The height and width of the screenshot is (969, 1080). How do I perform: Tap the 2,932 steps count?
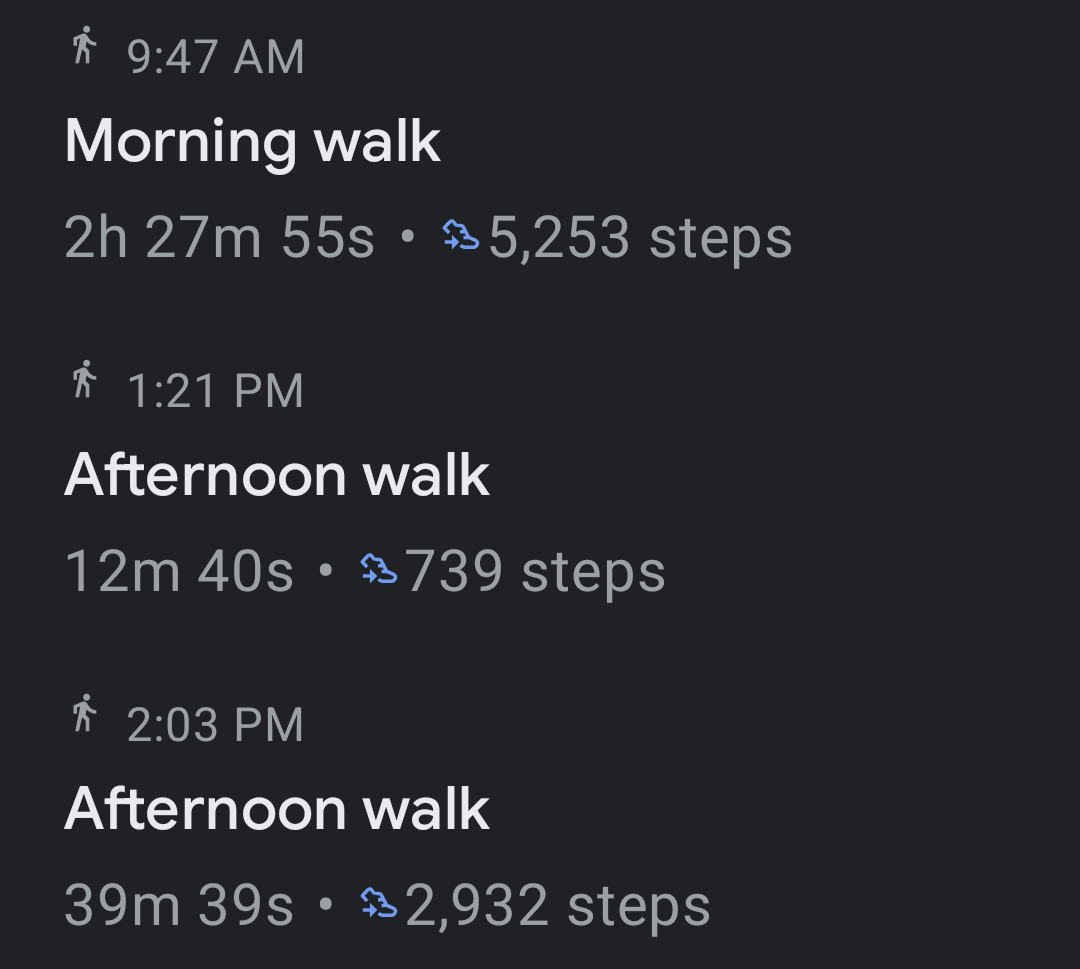click(x=557, y=906)
